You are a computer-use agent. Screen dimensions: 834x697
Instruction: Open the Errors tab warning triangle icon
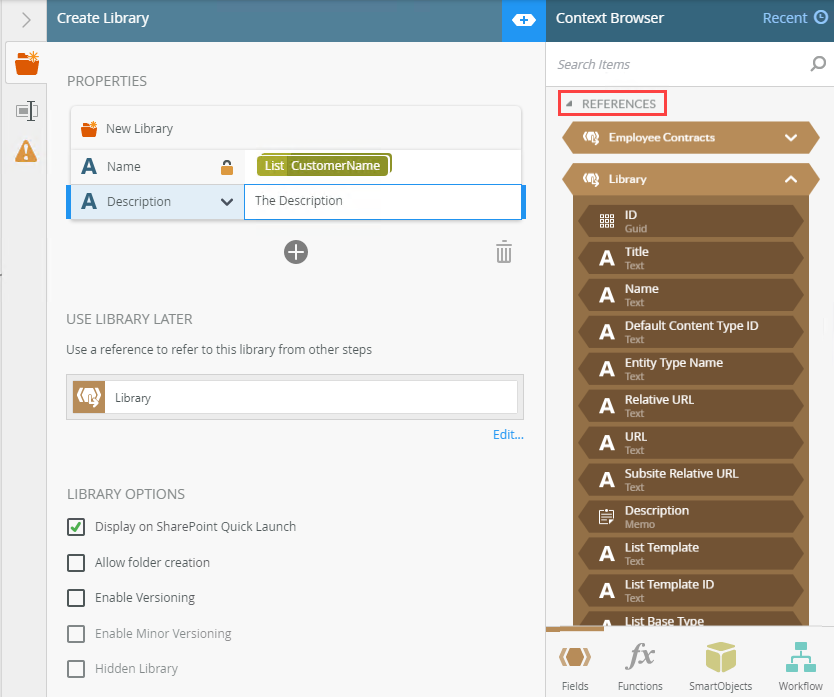pyautogui.click(x=26, y=151)
